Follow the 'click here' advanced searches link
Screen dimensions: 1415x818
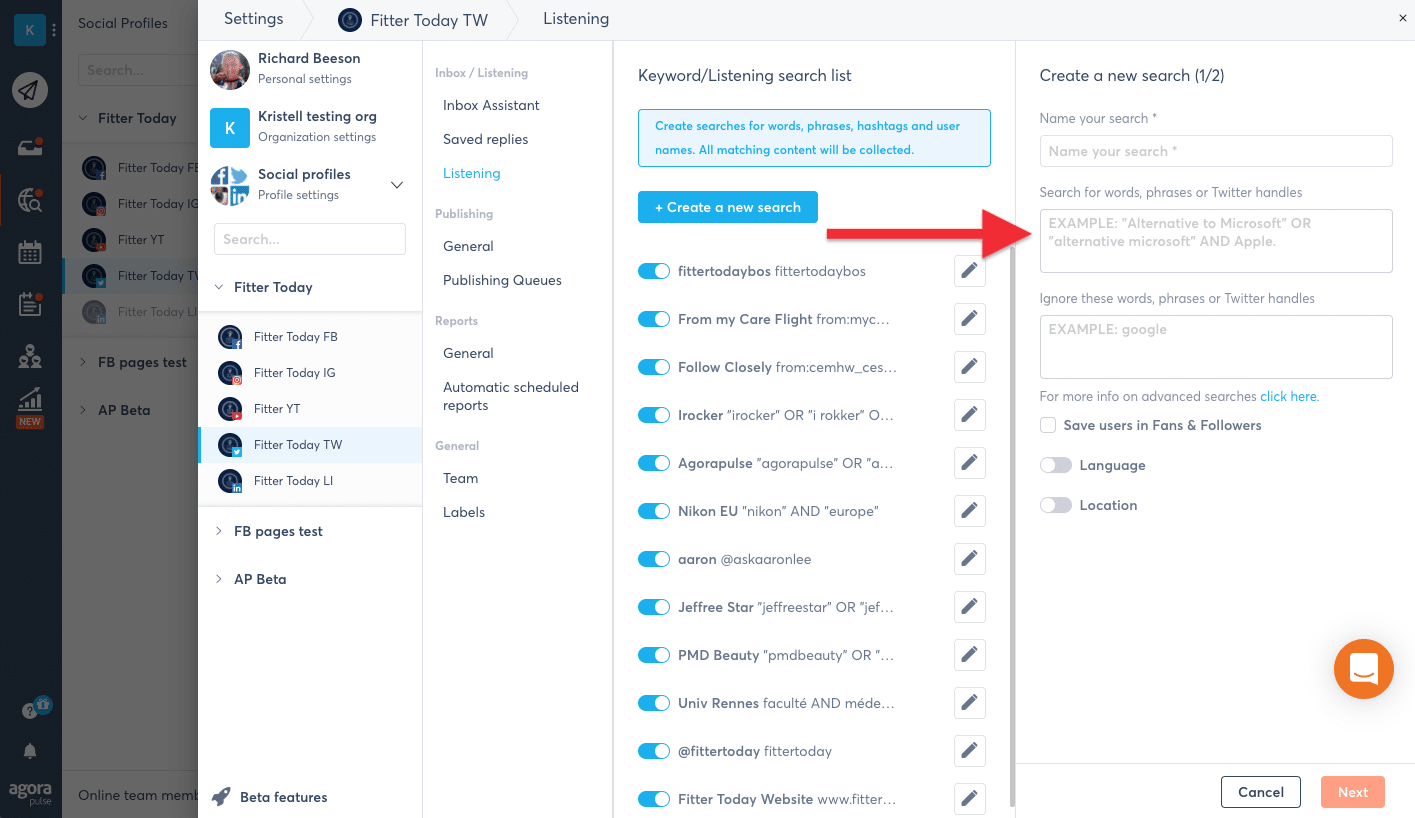point(1289,396)
